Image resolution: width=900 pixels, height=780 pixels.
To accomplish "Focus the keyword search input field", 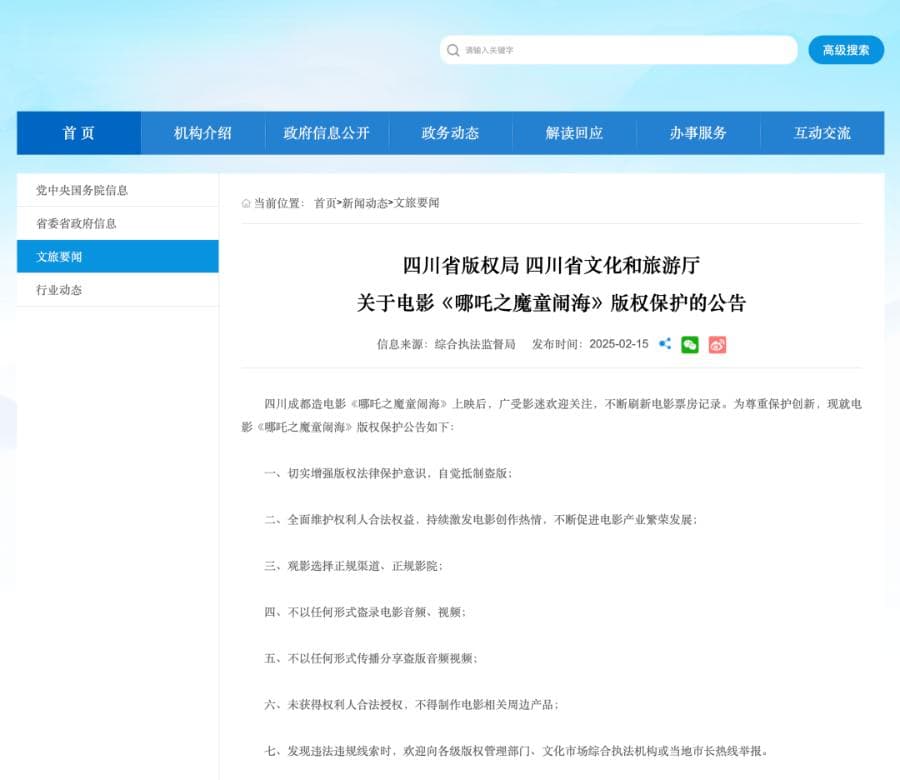I will (619, 50).
